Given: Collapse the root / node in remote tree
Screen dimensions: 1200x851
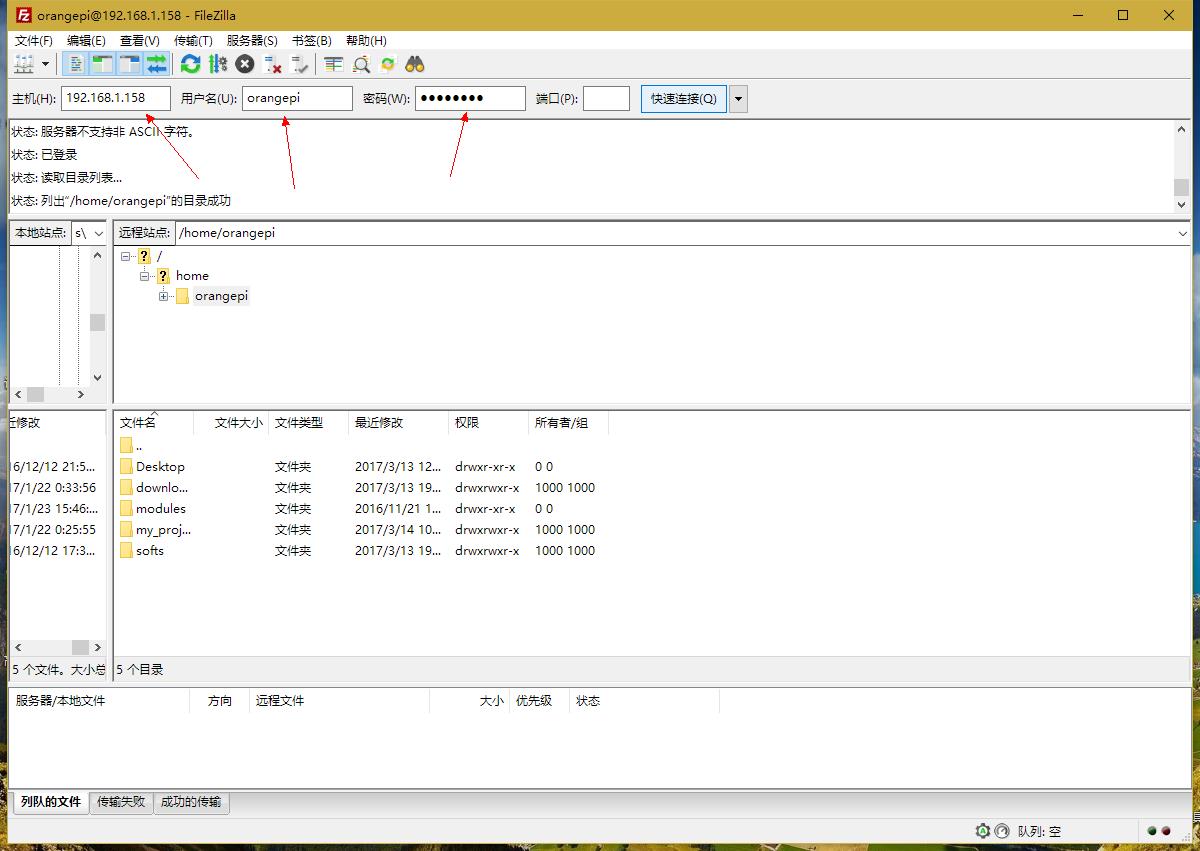Looking at the screenshot, I should [126, 256].
